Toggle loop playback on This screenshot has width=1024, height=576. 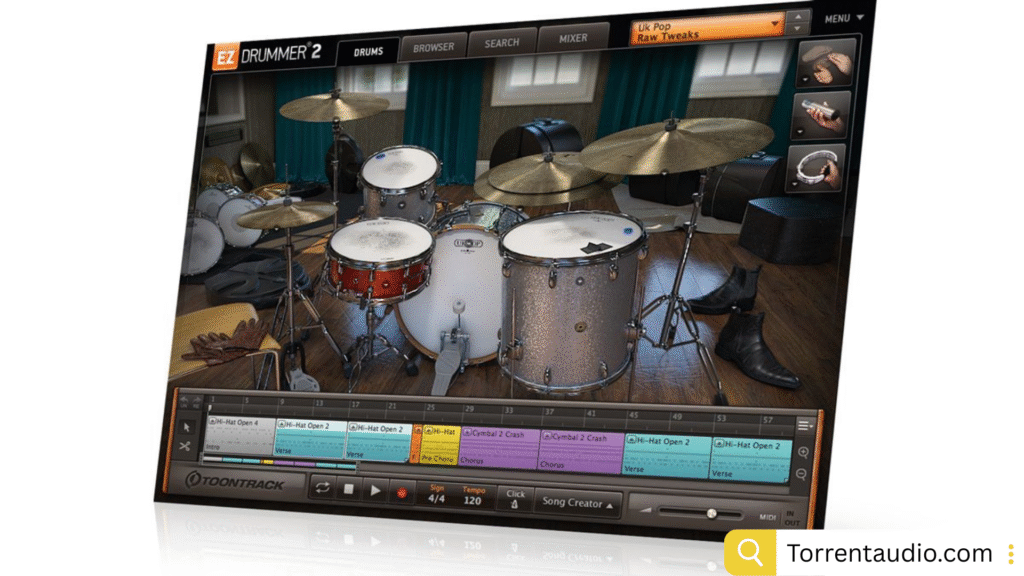pyautogui.click(x=322, y=488)
